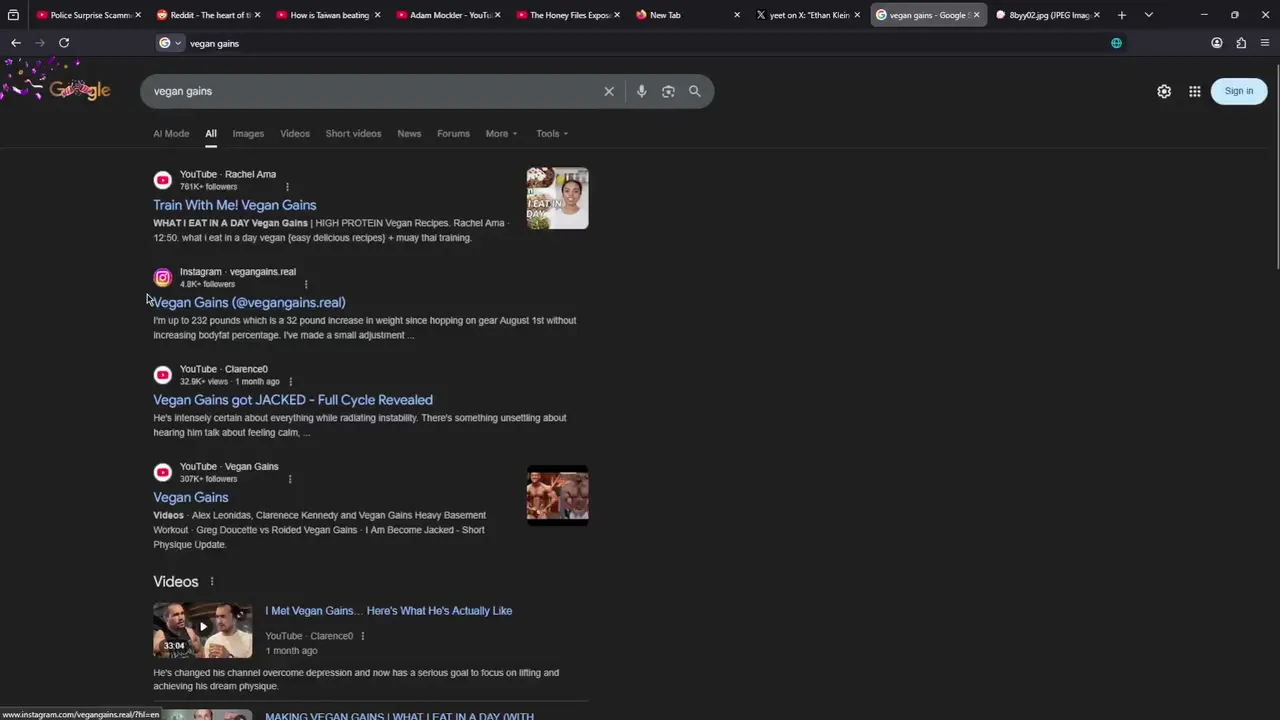Click the YouTube favicon of Vegan Gains channel result
Viewport: 1280px width, 720px height.
click(162, 472)
